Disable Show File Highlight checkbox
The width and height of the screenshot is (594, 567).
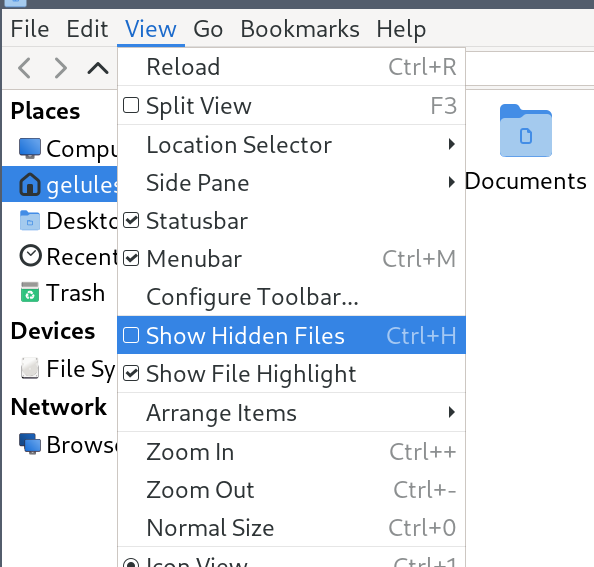(131, 374)
